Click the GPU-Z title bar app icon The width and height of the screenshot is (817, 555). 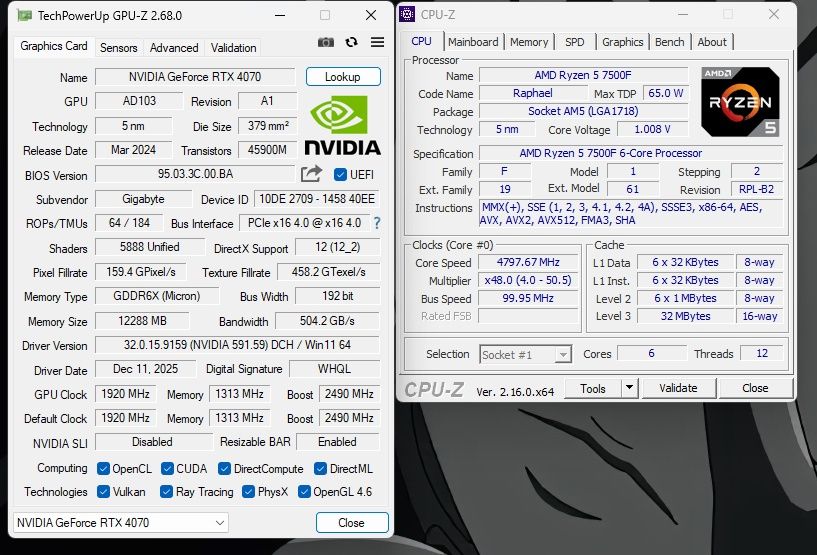tap(24, 16)
